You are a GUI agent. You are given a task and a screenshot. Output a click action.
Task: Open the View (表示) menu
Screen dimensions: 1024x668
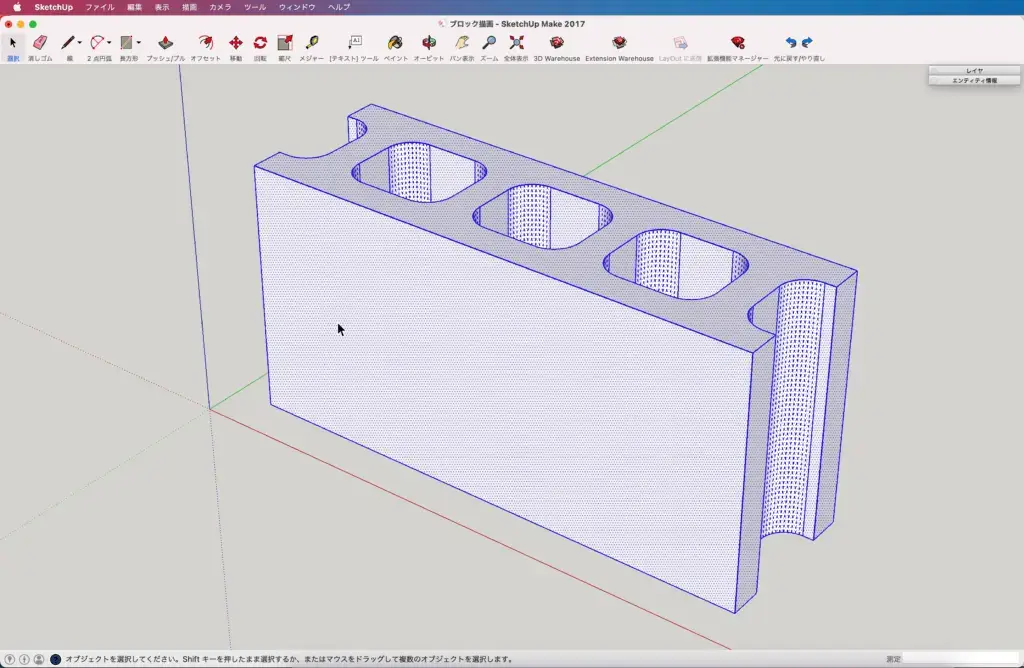[162, 7]
